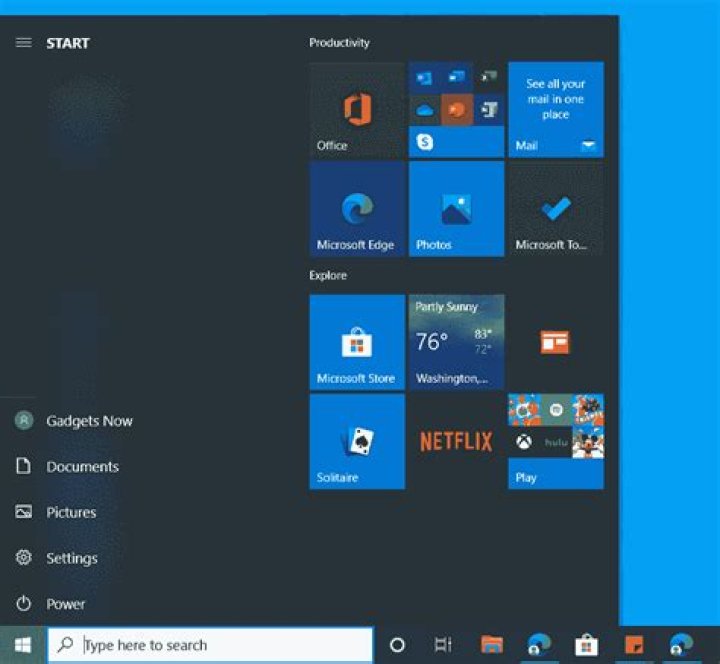Open Outlook from the Productivity folder tile

coord(424,78)
